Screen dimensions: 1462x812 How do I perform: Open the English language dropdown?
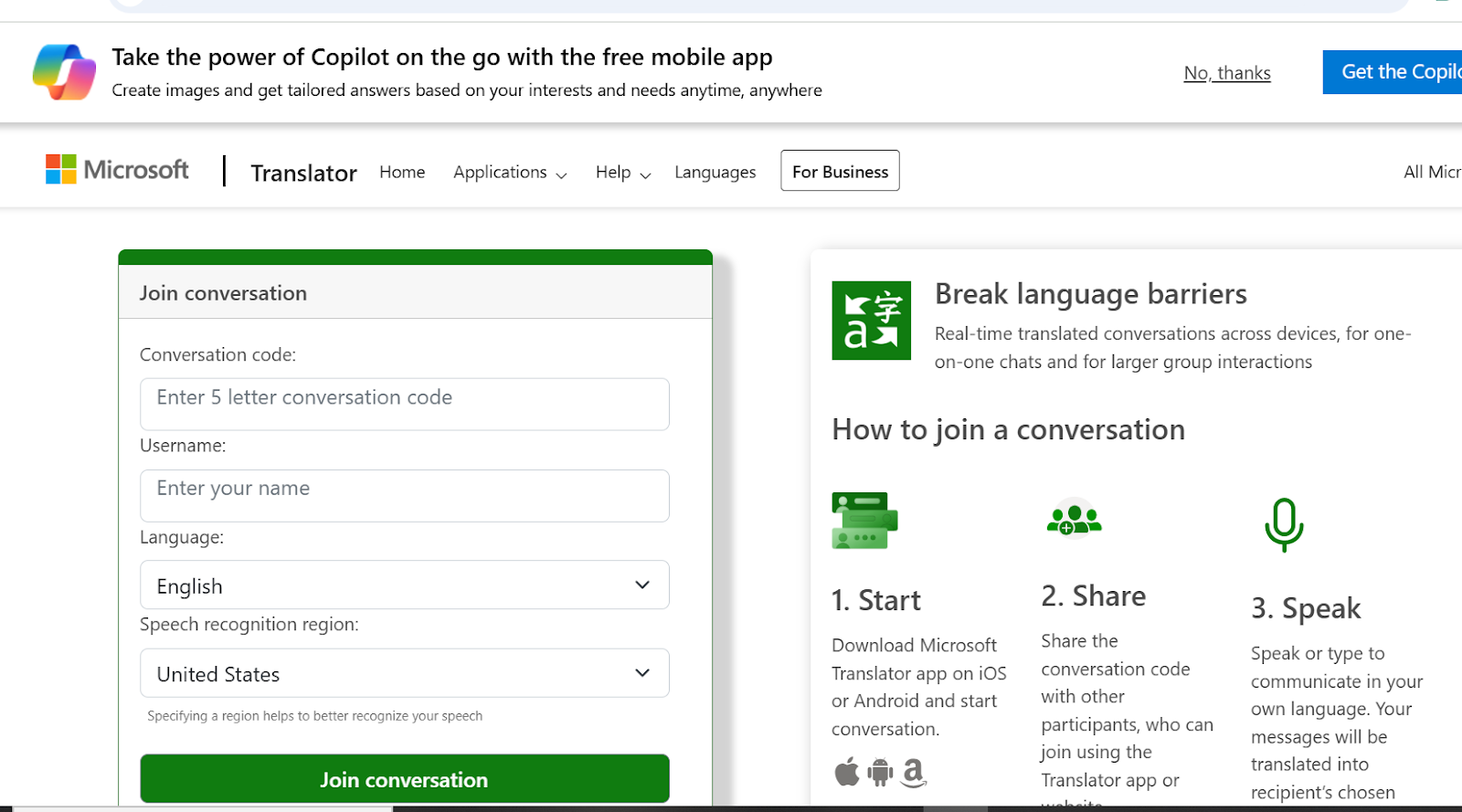pos(405,585)
